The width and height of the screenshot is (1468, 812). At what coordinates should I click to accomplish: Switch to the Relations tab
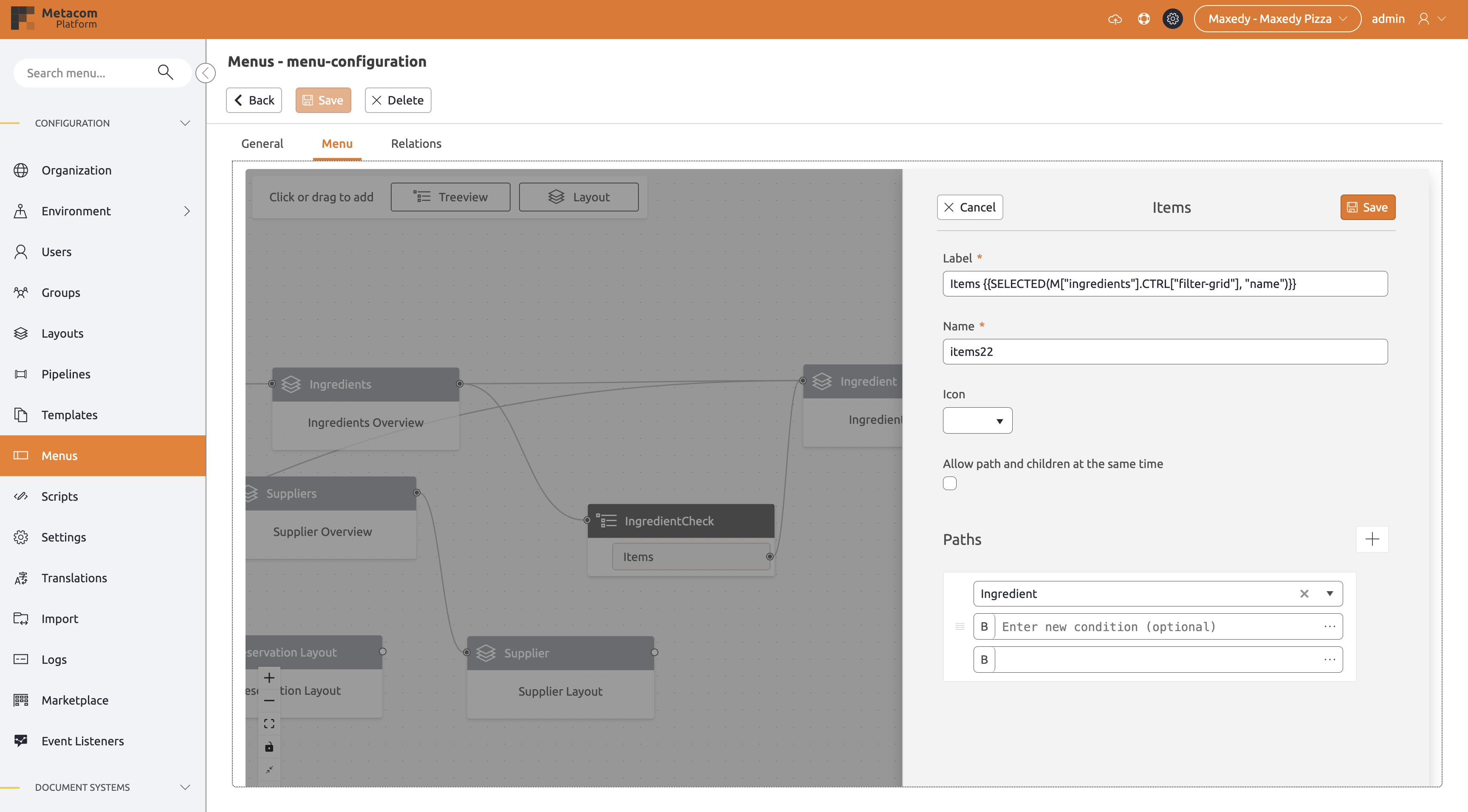click(x=416, y=144)
